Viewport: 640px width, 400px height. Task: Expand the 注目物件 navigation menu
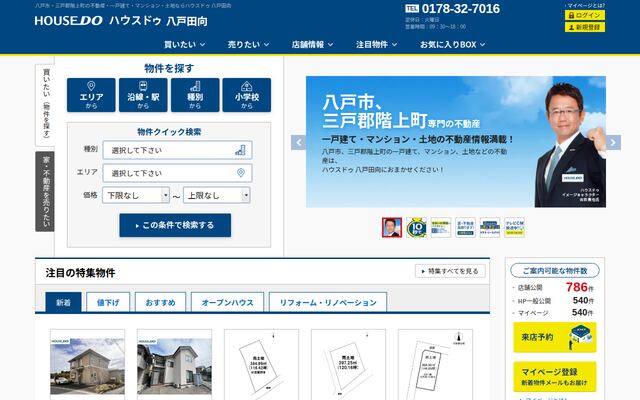click(376, 44)
